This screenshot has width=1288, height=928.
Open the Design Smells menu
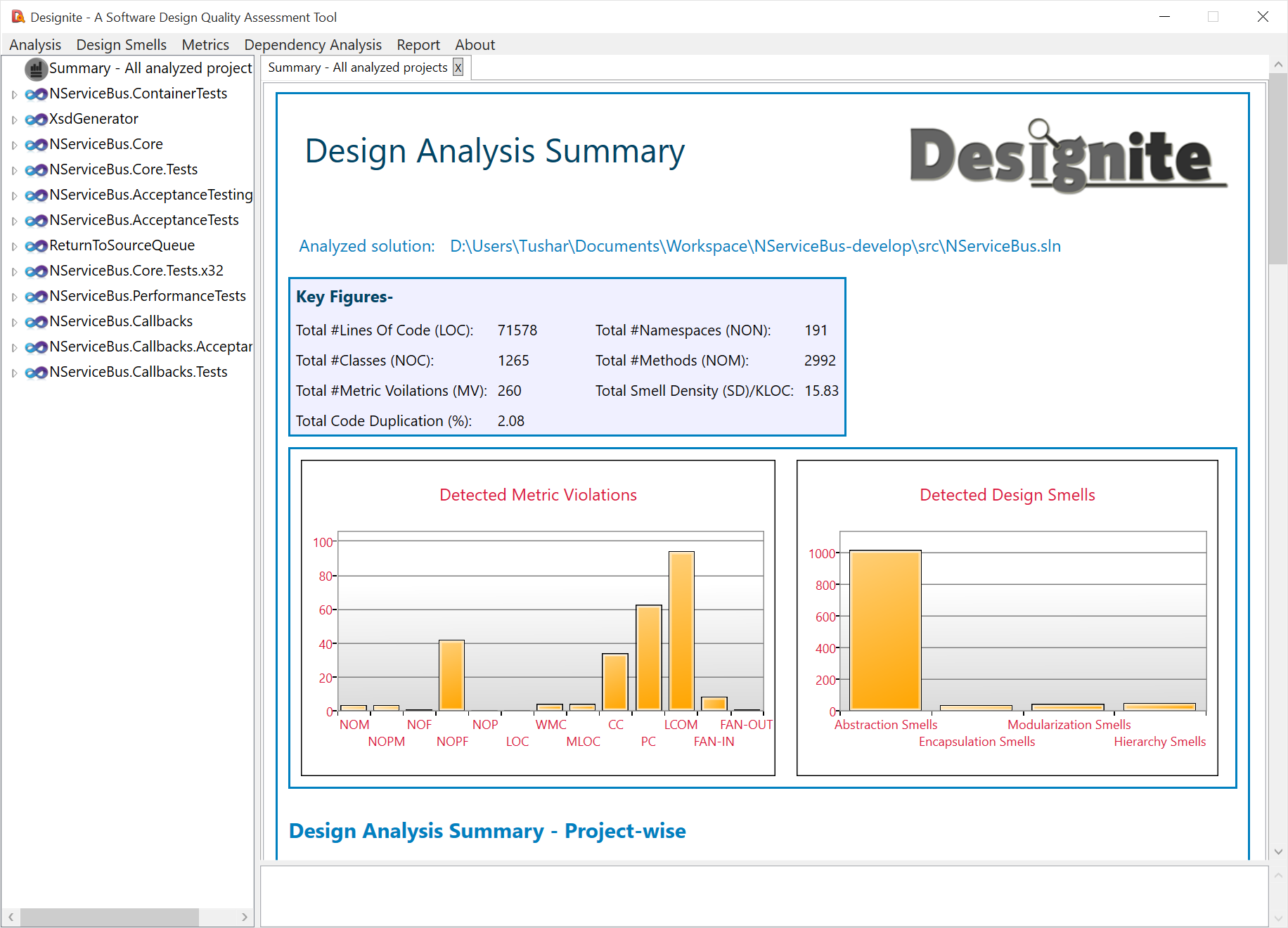[x=121, y=45]
